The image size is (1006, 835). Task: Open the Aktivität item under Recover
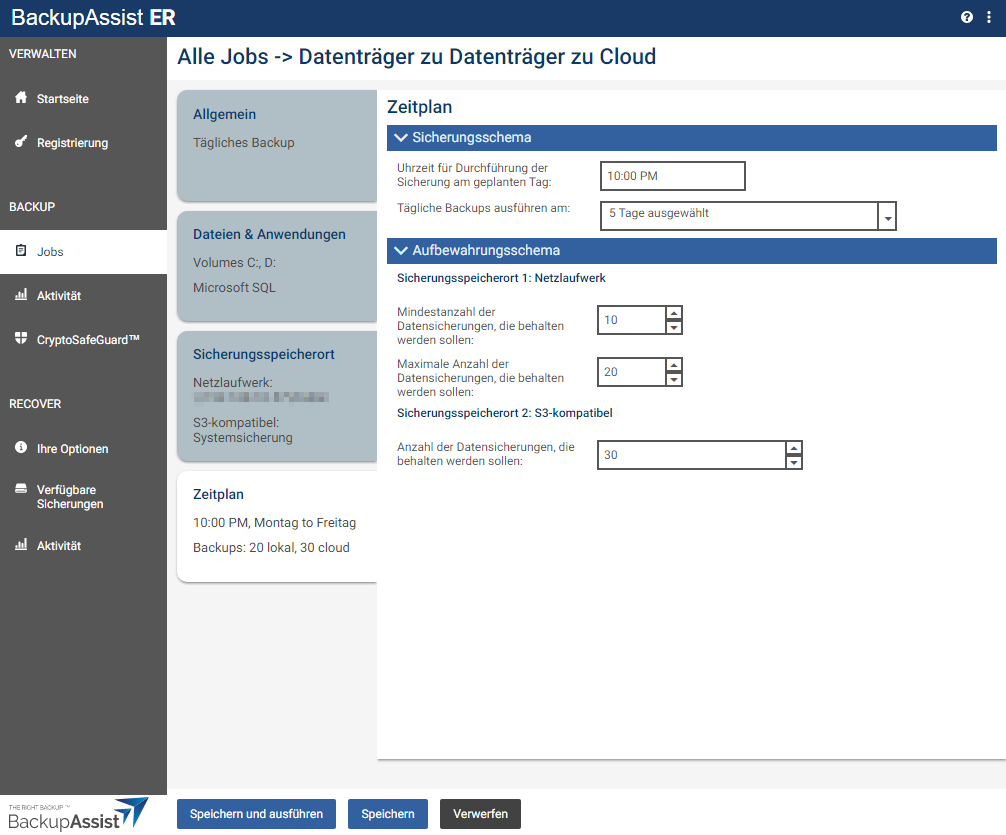click(x=58, y=546)
